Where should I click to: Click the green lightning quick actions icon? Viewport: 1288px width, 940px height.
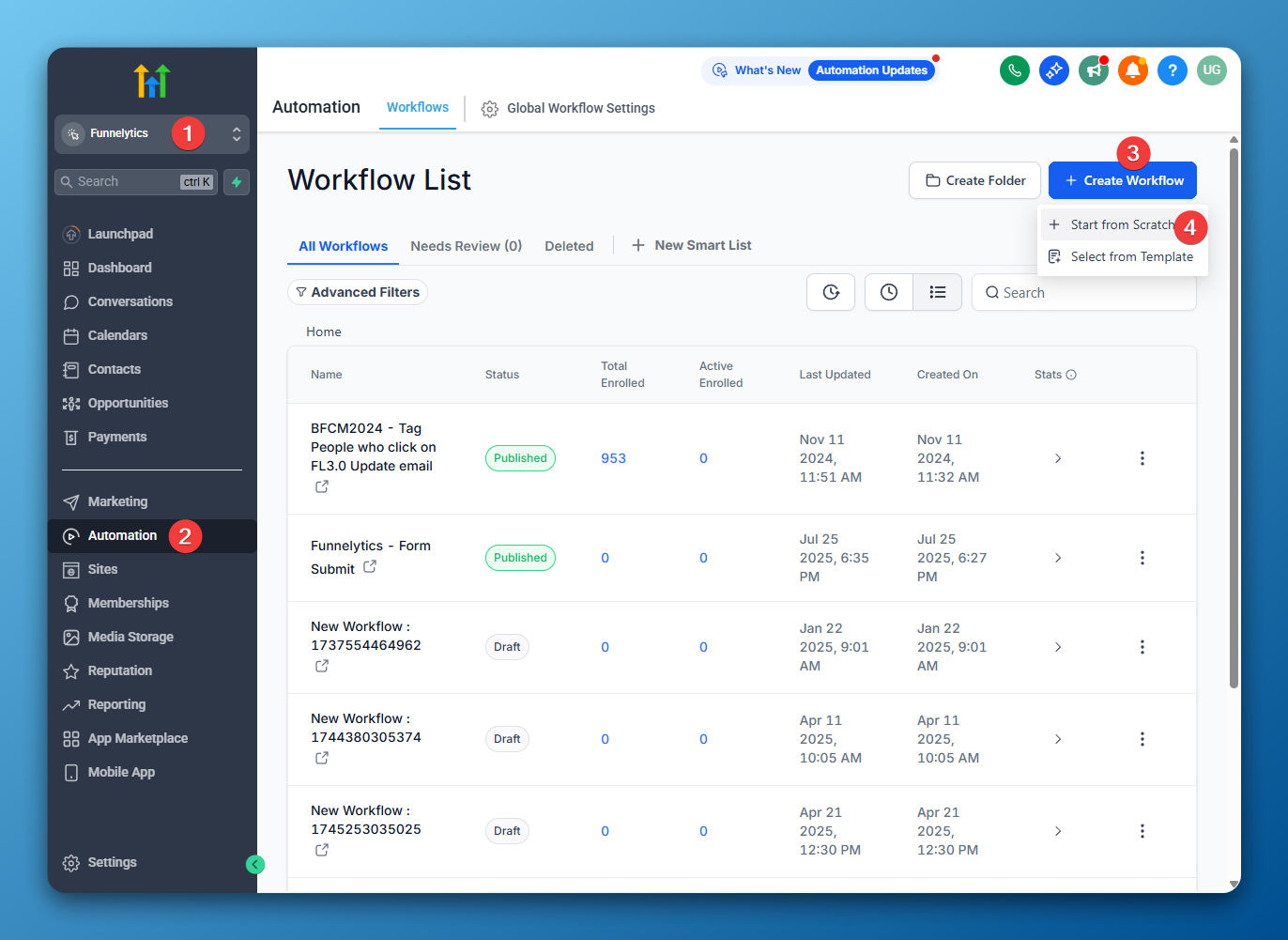[237, 182]
